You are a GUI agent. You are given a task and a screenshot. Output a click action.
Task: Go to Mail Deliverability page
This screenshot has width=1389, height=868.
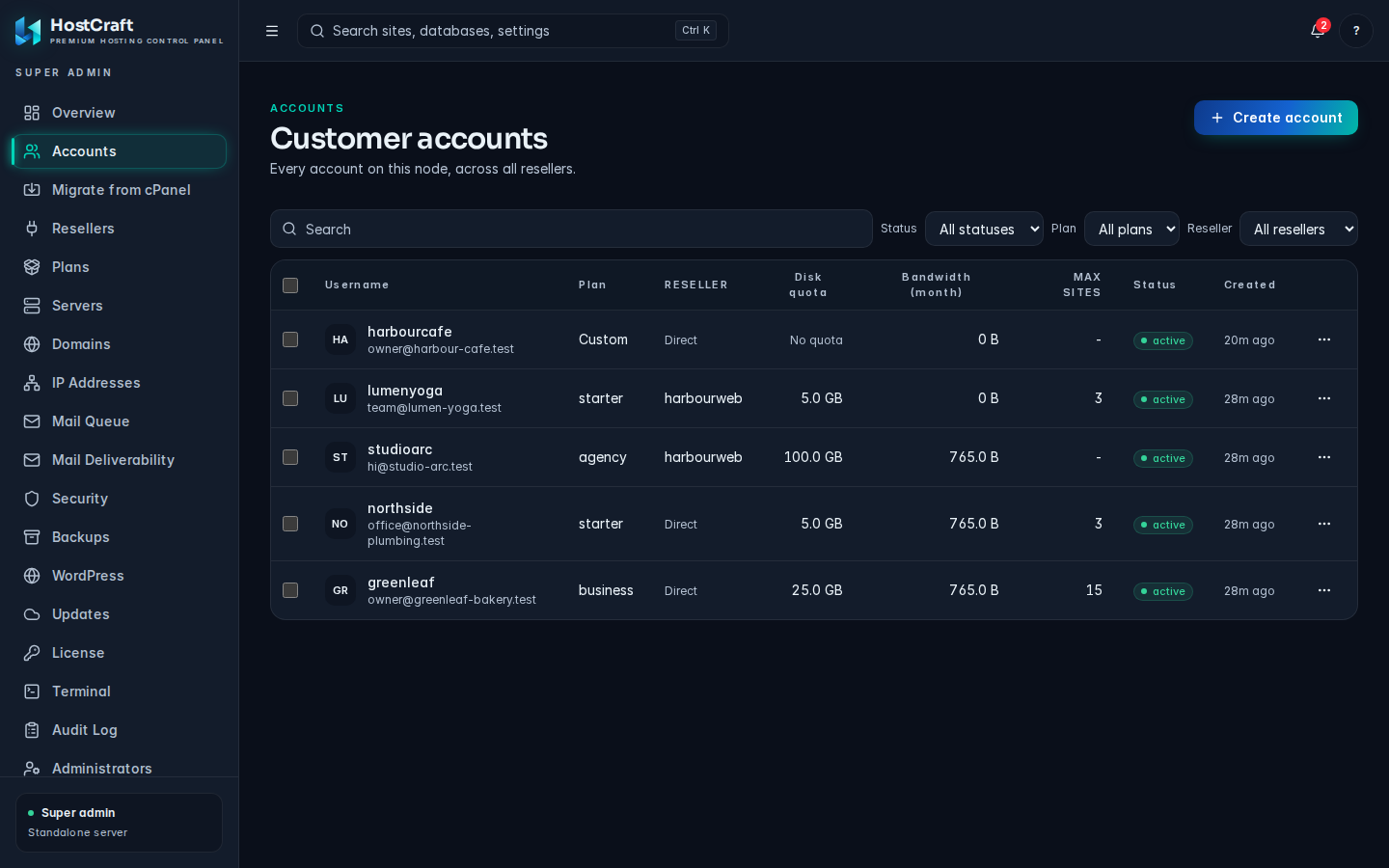pos(120,460)
